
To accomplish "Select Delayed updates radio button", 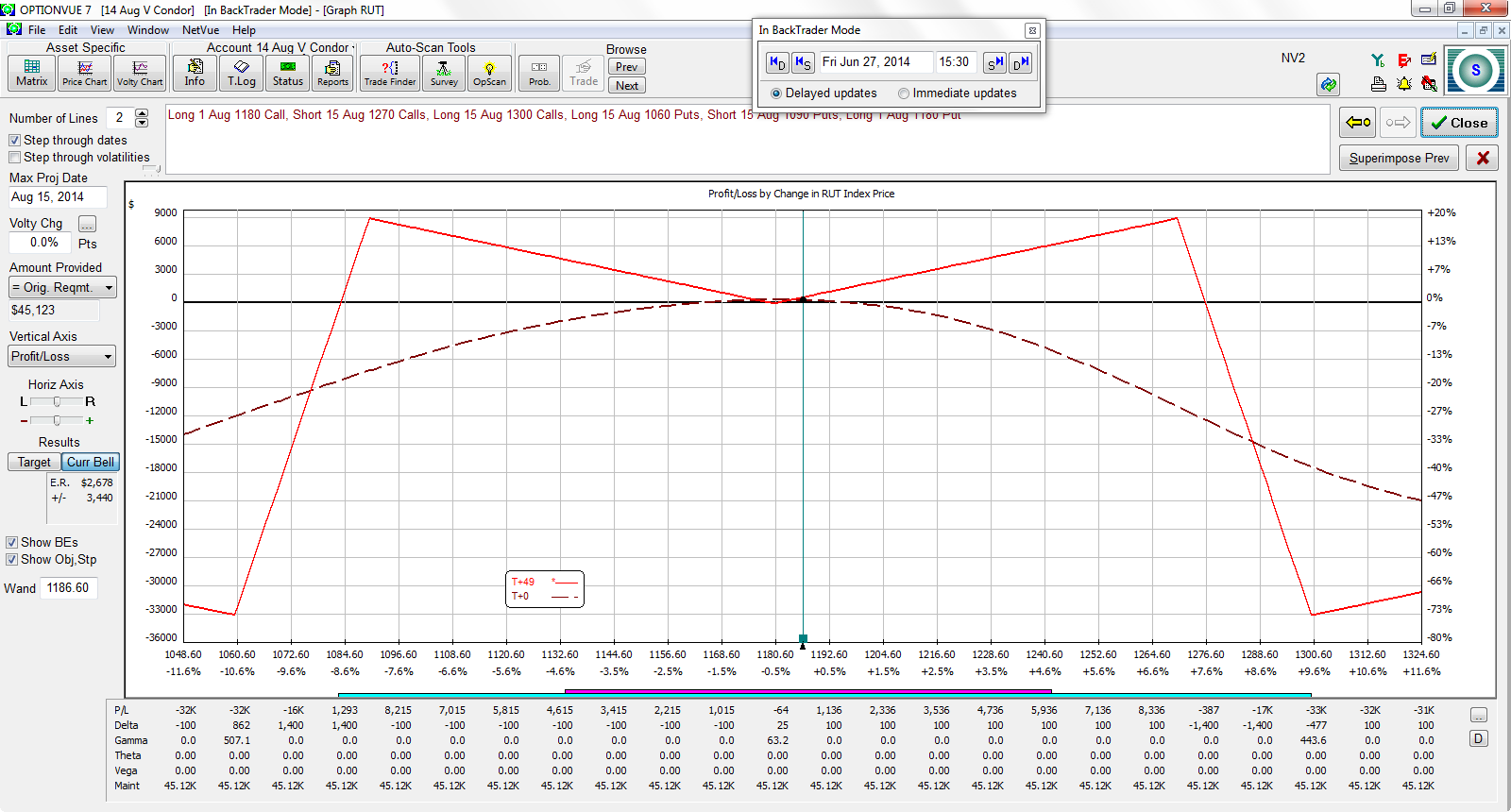I will coord(776,93).
